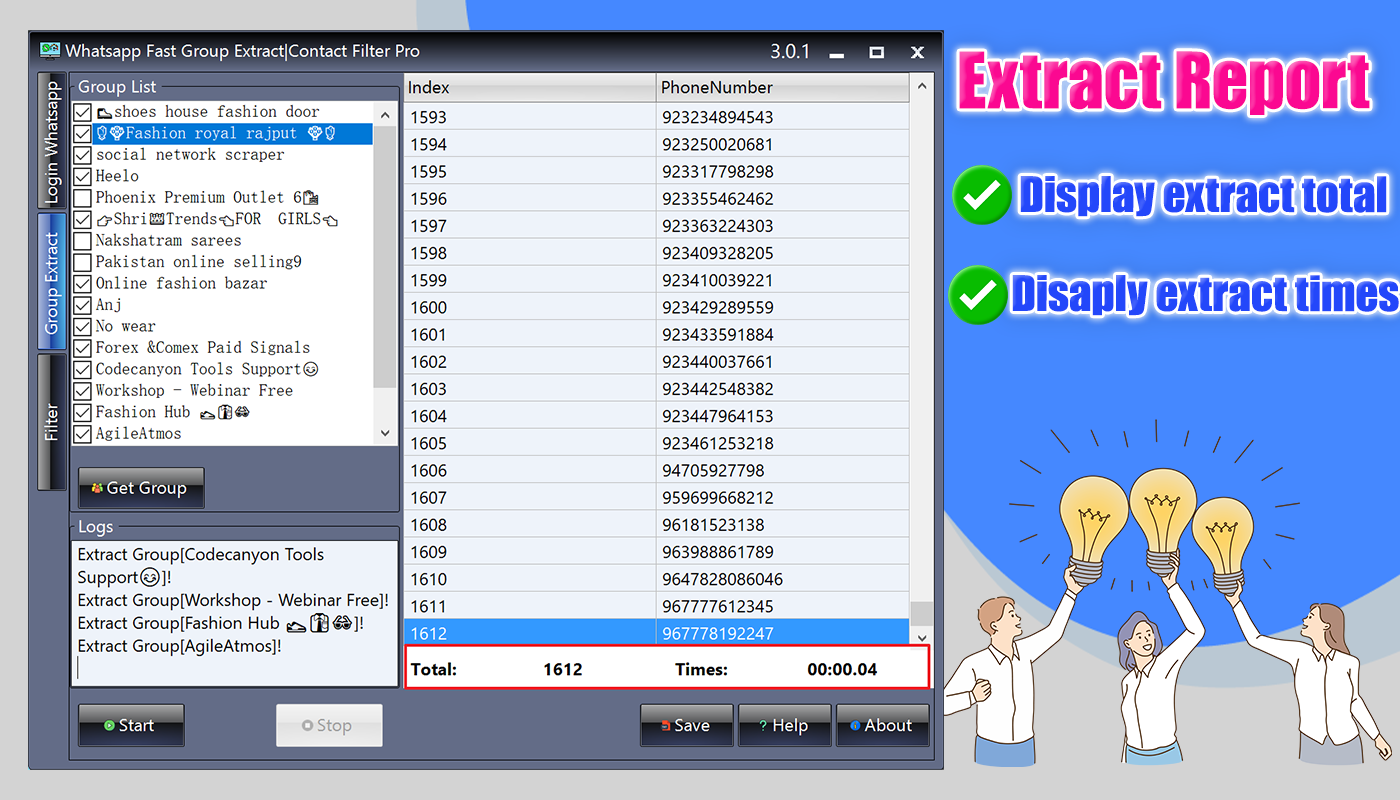Click results table scroll up arrow
This screenshot has width=1400, height=800.
921,87
